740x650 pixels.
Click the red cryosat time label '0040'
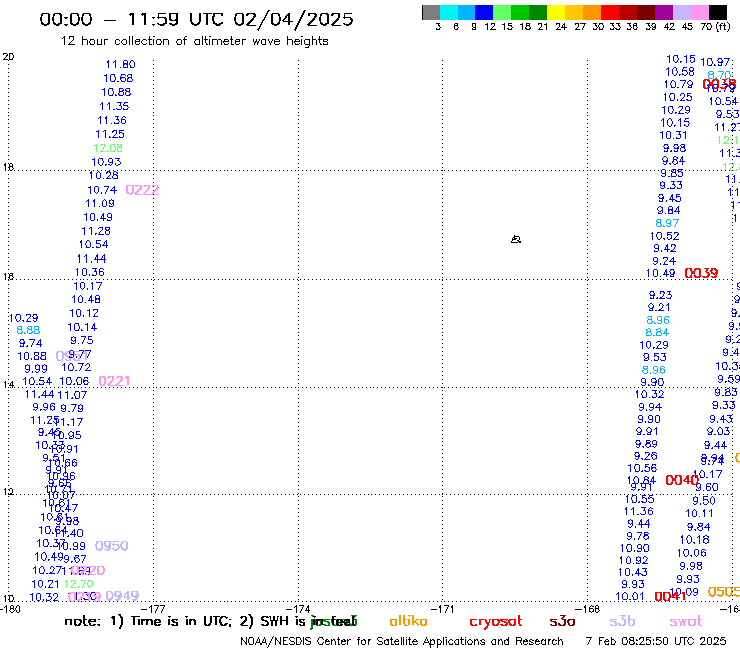click(x=681, y=480)
